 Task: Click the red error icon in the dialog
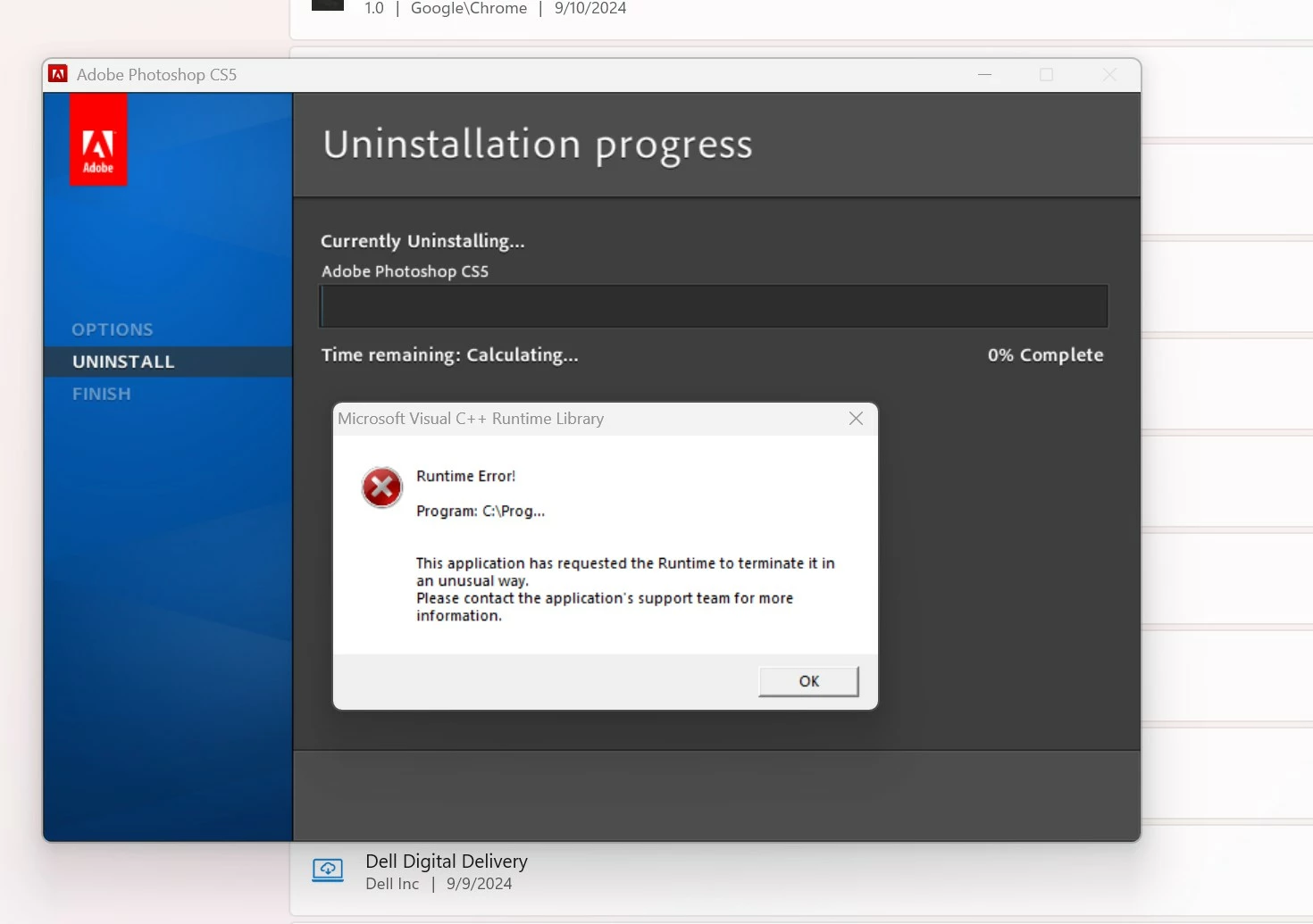point(382,487)
